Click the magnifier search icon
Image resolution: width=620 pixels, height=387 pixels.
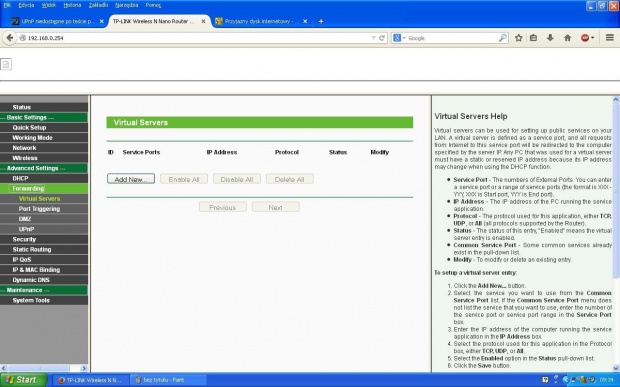point(503,38)
